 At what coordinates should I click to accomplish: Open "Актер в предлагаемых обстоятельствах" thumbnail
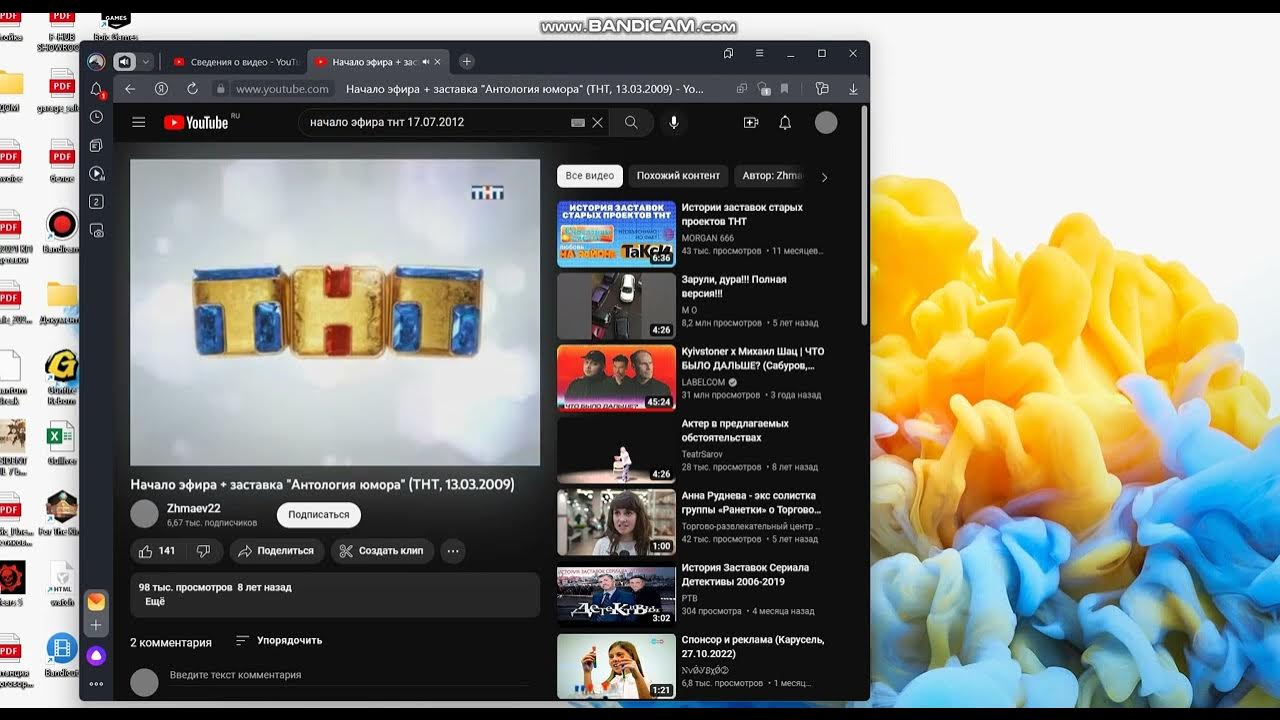pyautogui.click(x=616, y=450)
